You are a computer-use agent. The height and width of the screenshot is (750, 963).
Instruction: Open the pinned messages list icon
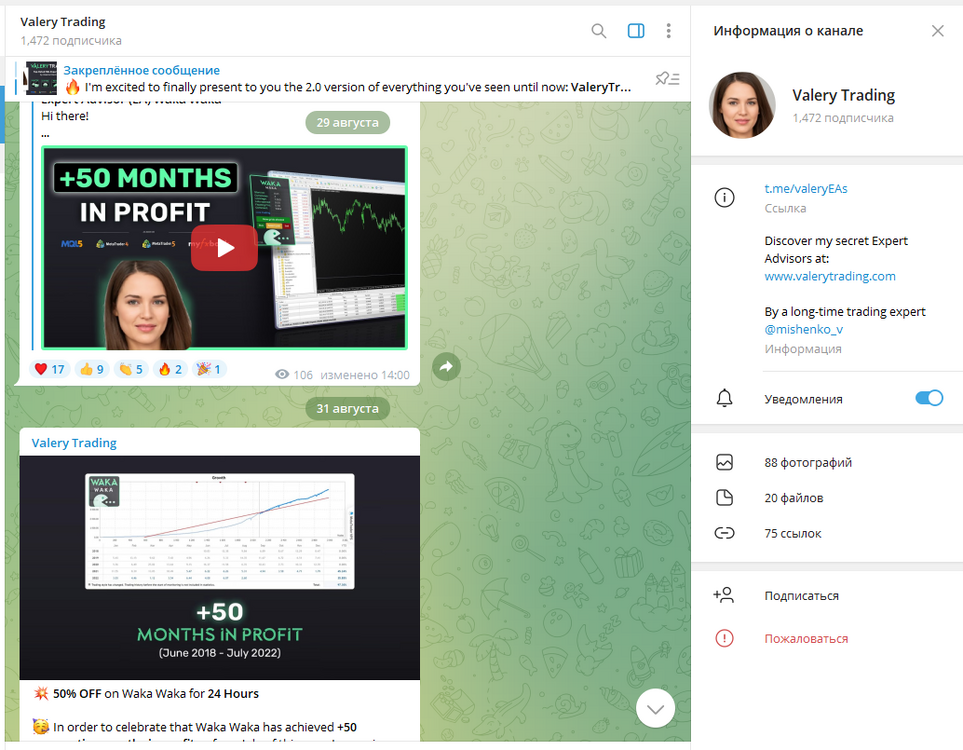pos(667,79)
